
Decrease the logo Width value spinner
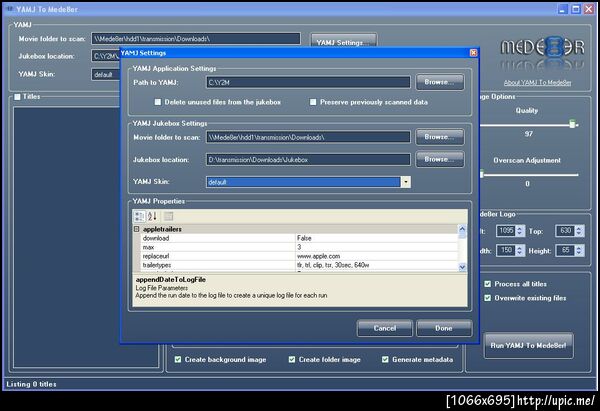click(520, 253)
